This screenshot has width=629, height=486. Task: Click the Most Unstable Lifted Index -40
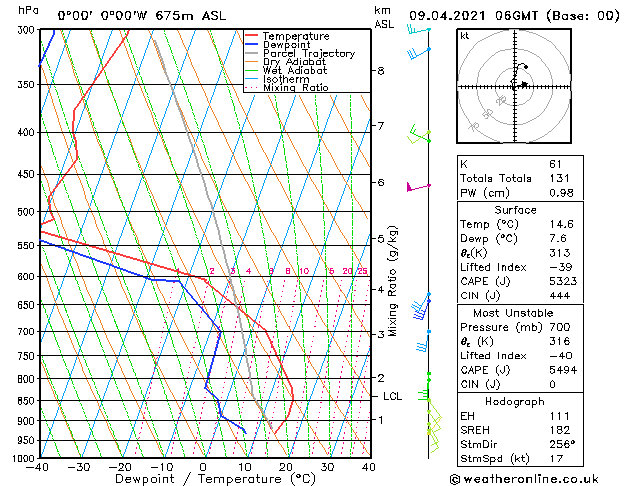pos(561,356)
